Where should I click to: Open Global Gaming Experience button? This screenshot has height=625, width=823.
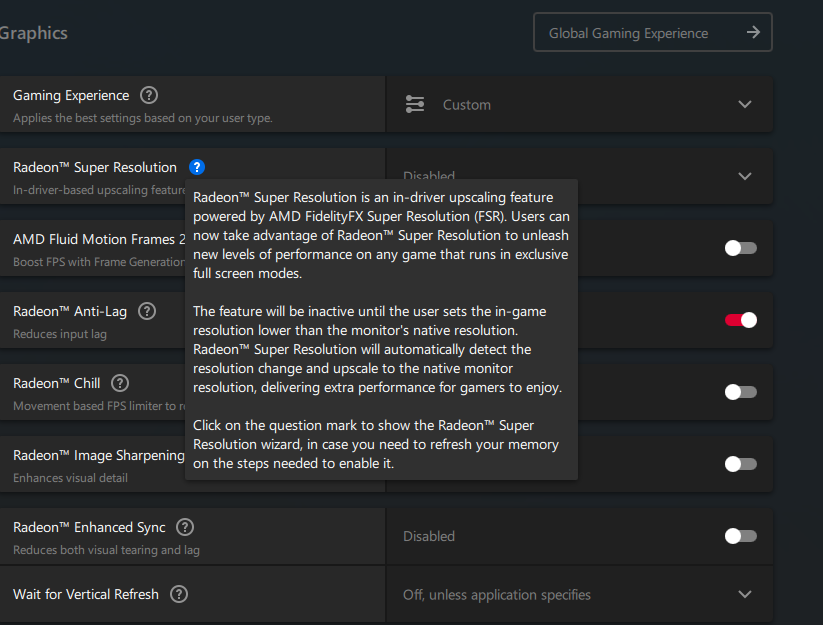(652, 33)
